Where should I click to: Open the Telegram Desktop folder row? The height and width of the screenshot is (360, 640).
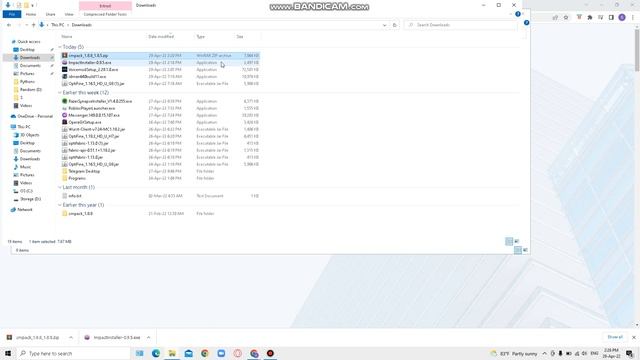(x=160, y=171)
